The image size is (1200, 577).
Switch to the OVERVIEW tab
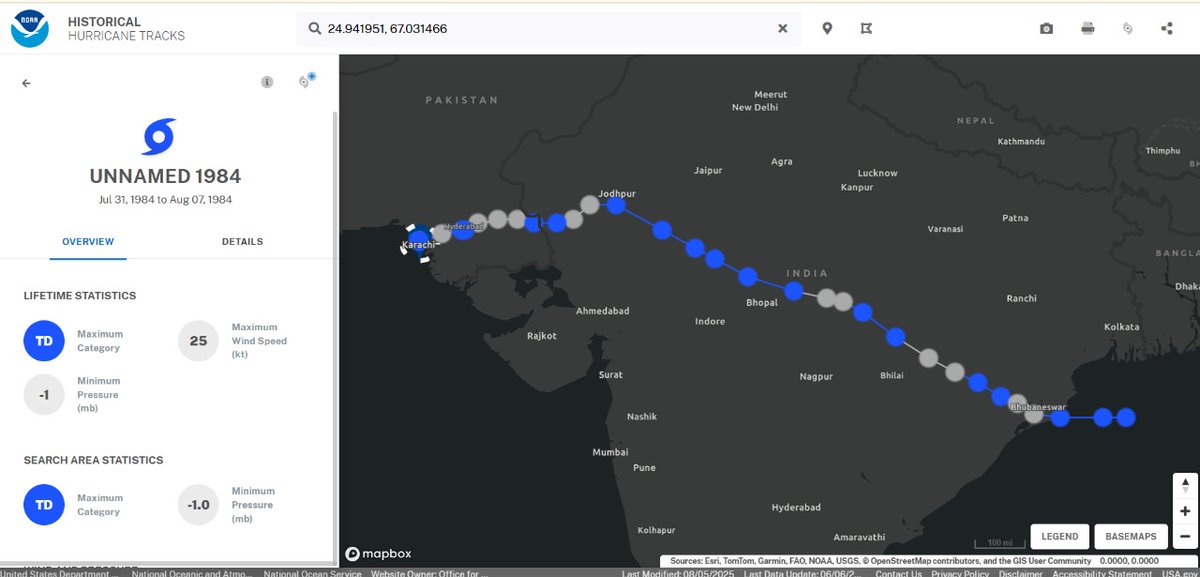[x=88, y=242]
